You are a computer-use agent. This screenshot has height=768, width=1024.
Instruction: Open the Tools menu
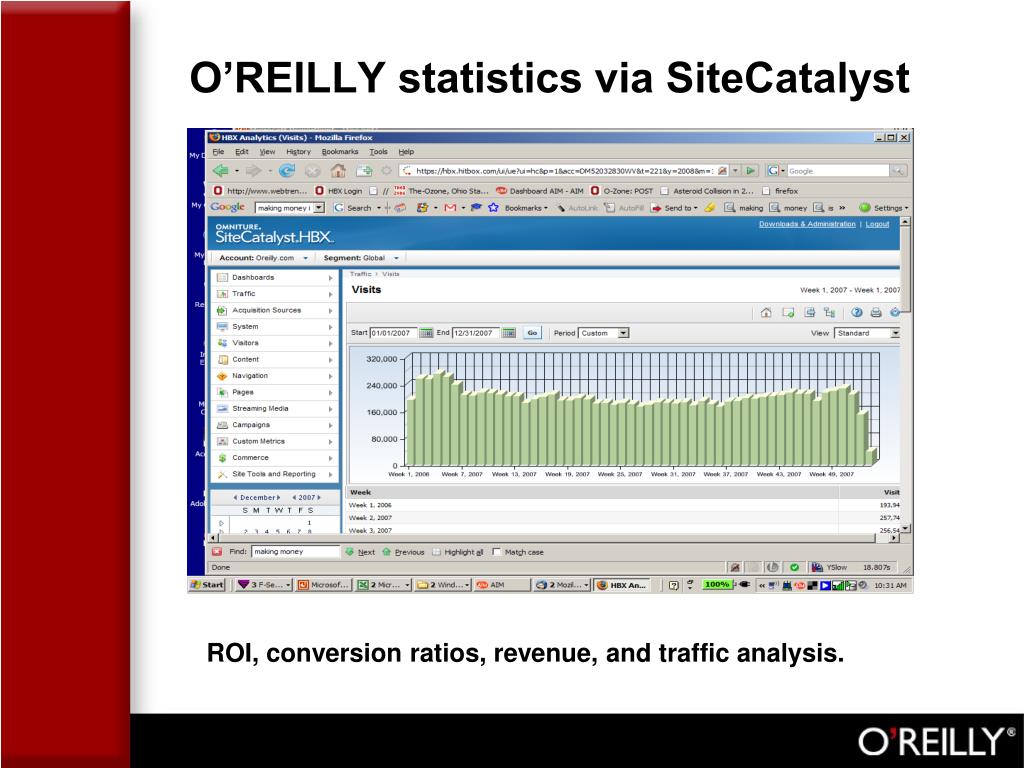pos(378,152)
